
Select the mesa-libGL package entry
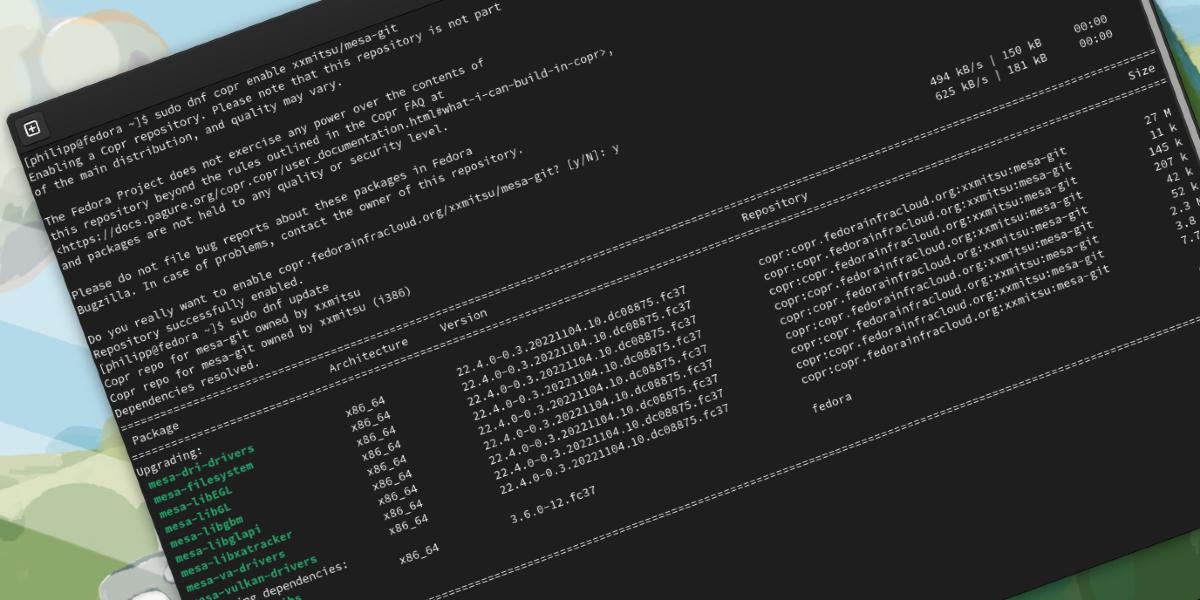point(193,516)
